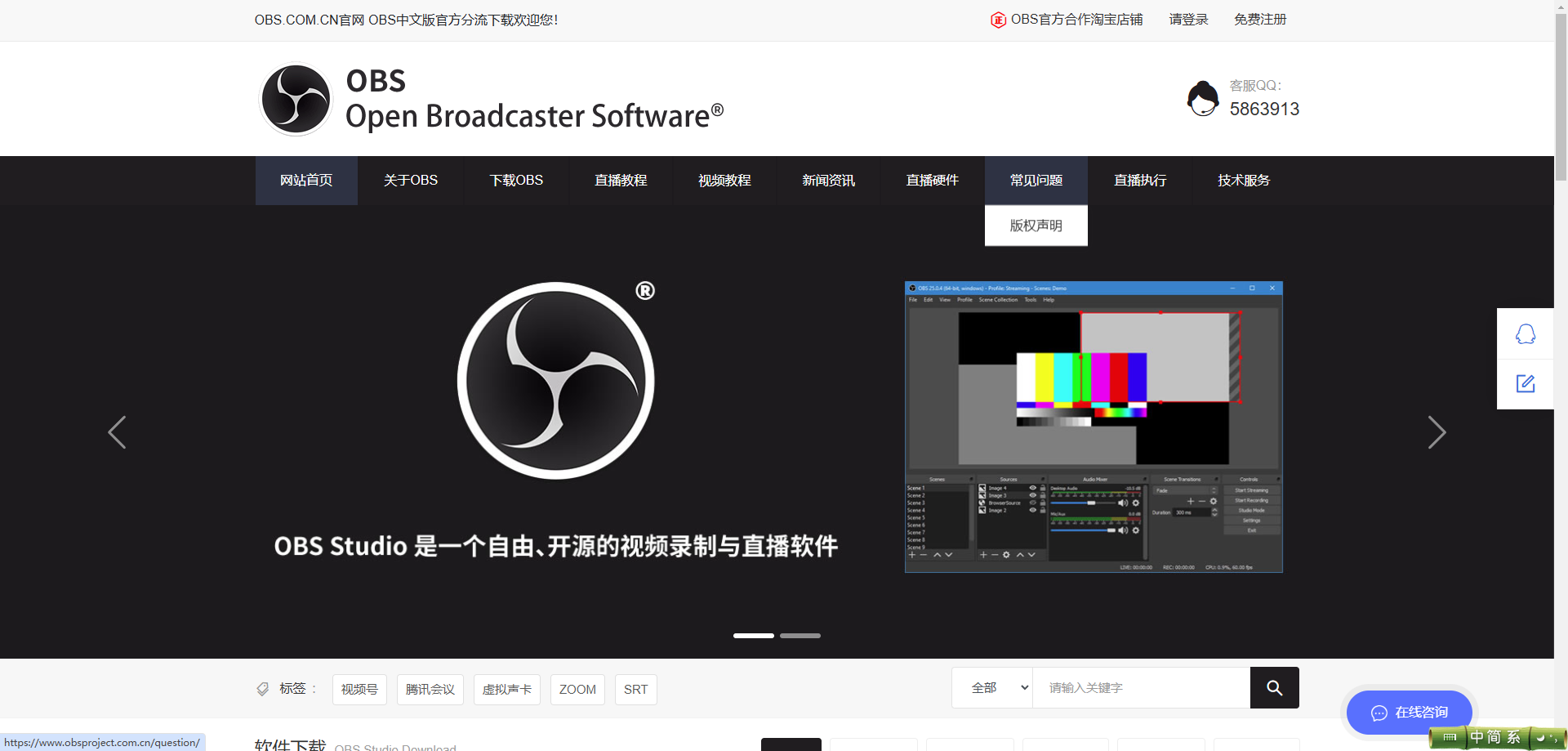Screen dimensions: 1568x751
Task: Go to previous banner slide arrow
Action: 117,432
